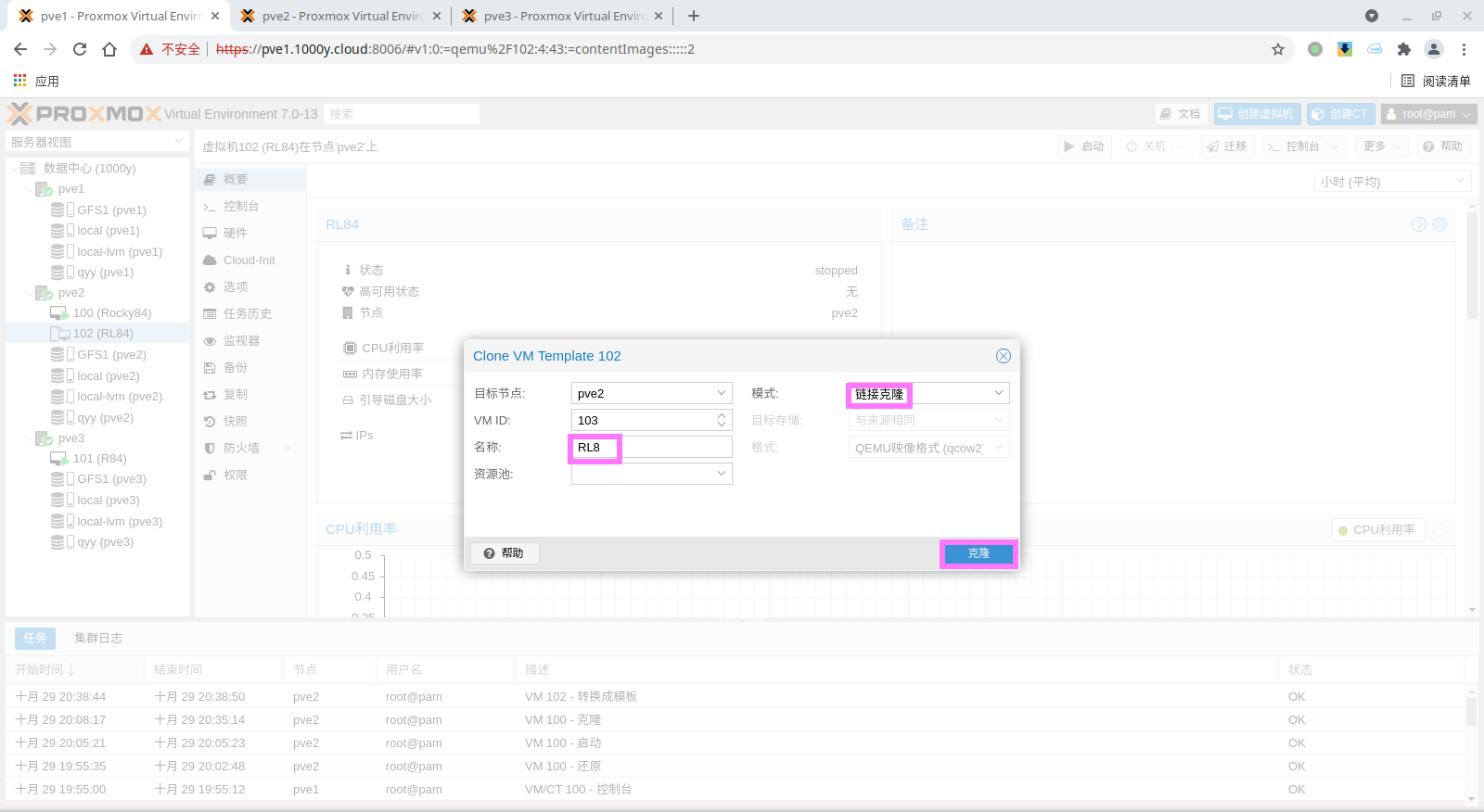The height and width of the screenshot is (812, 1484).
Task: Click the Chrome profile avatar icon
Action: pos(1434,49)
